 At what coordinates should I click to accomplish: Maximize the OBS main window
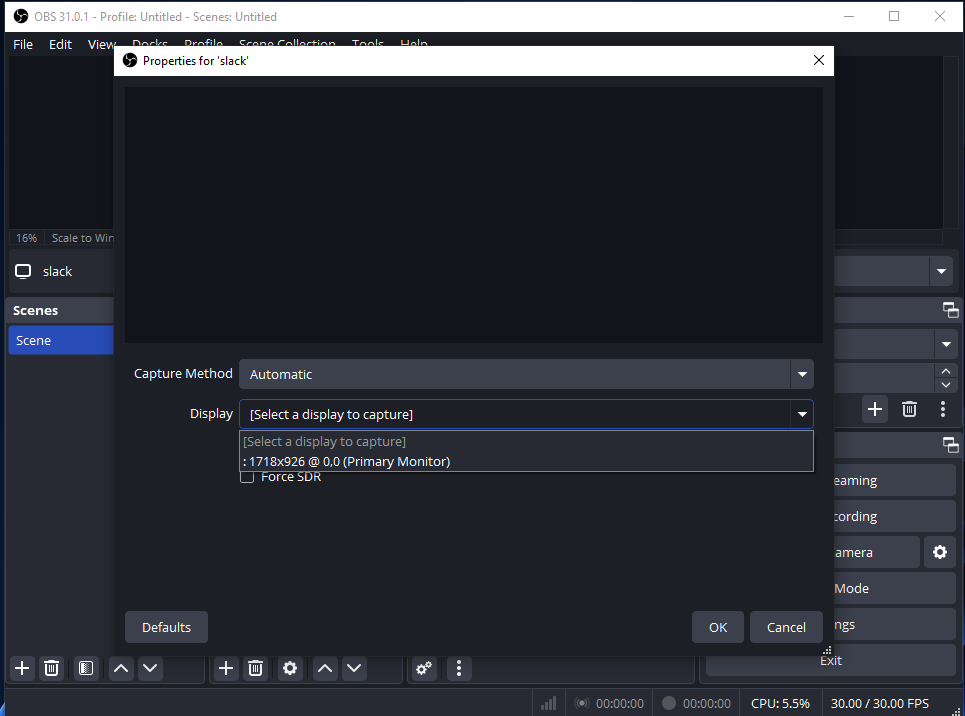(894, 16)
